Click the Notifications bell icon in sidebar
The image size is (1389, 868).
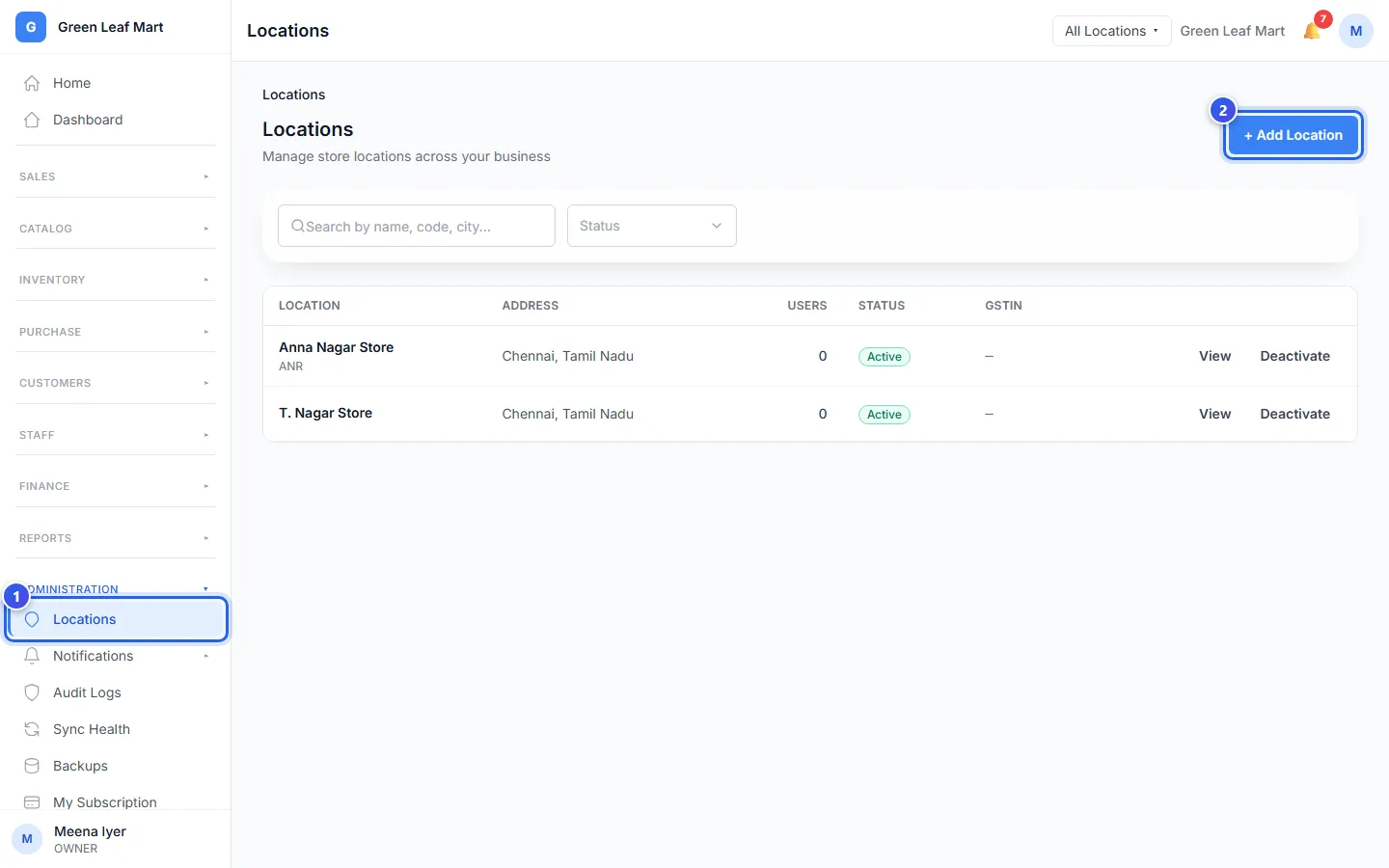32,656
